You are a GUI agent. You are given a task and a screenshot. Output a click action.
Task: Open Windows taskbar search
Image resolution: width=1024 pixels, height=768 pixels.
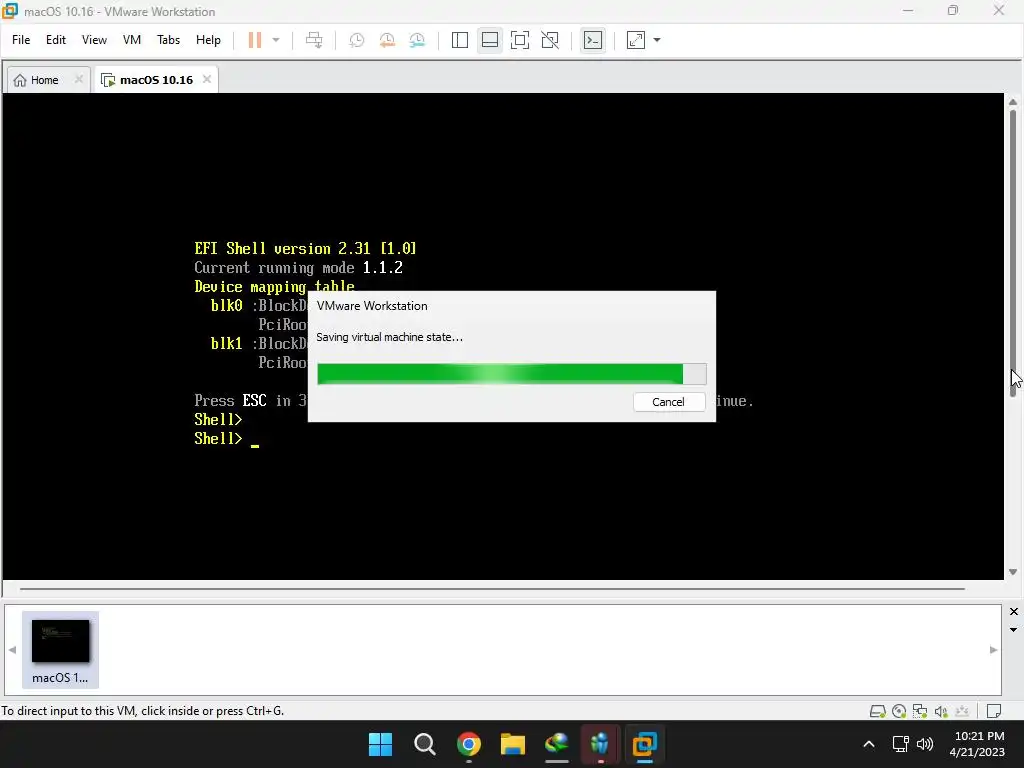424,744
